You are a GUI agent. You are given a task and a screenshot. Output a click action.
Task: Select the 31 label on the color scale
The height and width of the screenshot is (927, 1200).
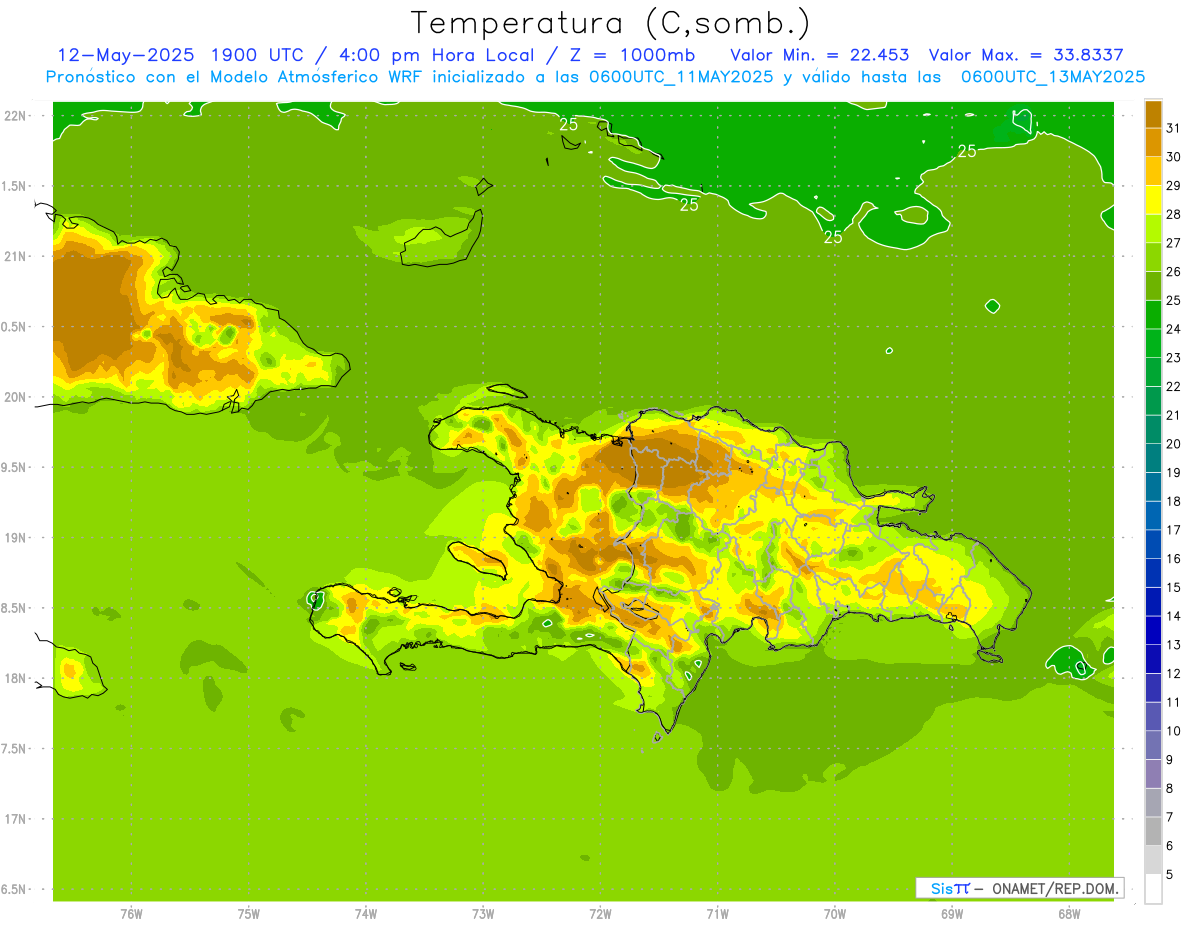[1174, 128]
